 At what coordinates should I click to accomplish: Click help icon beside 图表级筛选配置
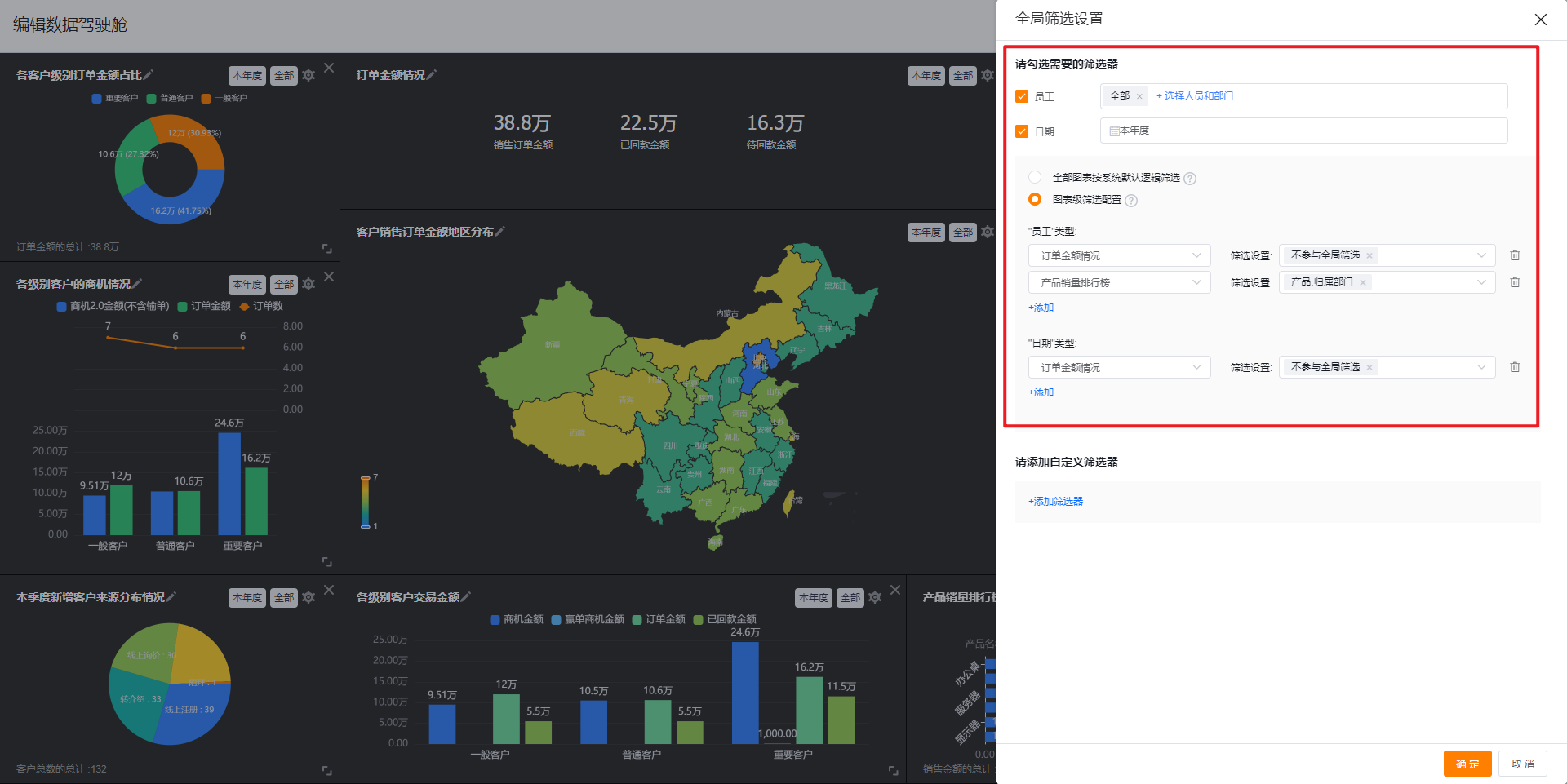(x=1131, y=201)
